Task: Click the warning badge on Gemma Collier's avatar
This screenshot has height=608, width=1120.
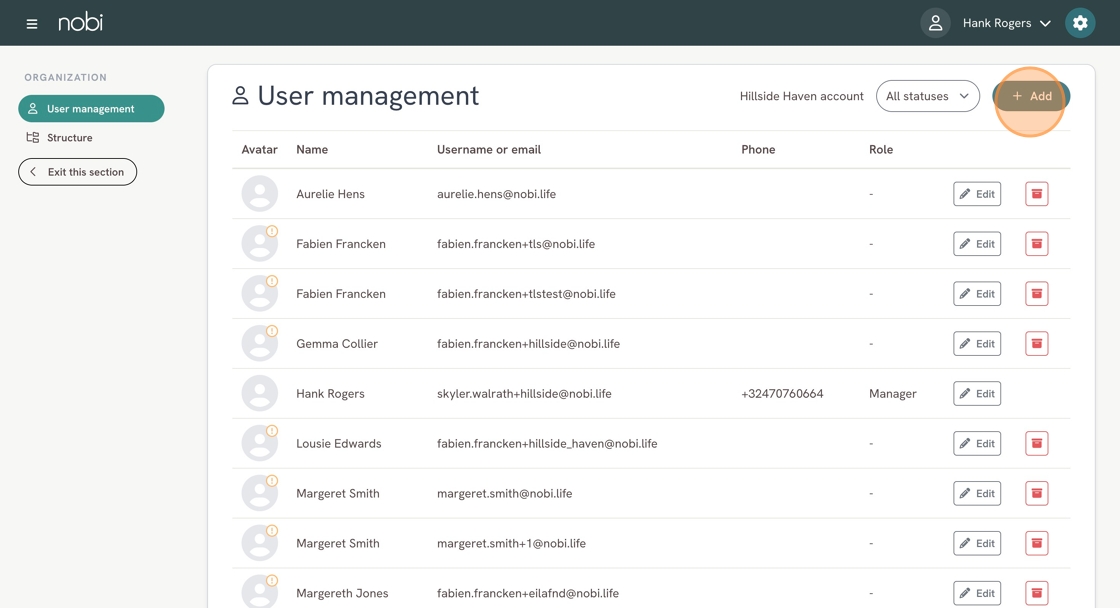Action: (x=272, y=331)
